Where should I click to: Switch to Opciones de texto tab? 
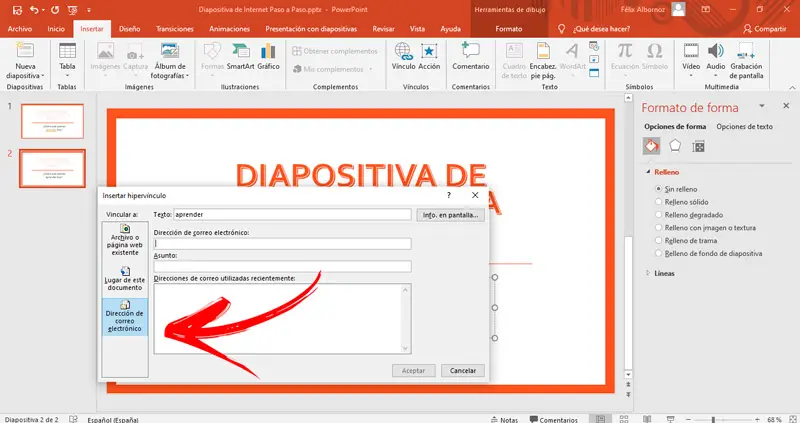click(744, 127)
